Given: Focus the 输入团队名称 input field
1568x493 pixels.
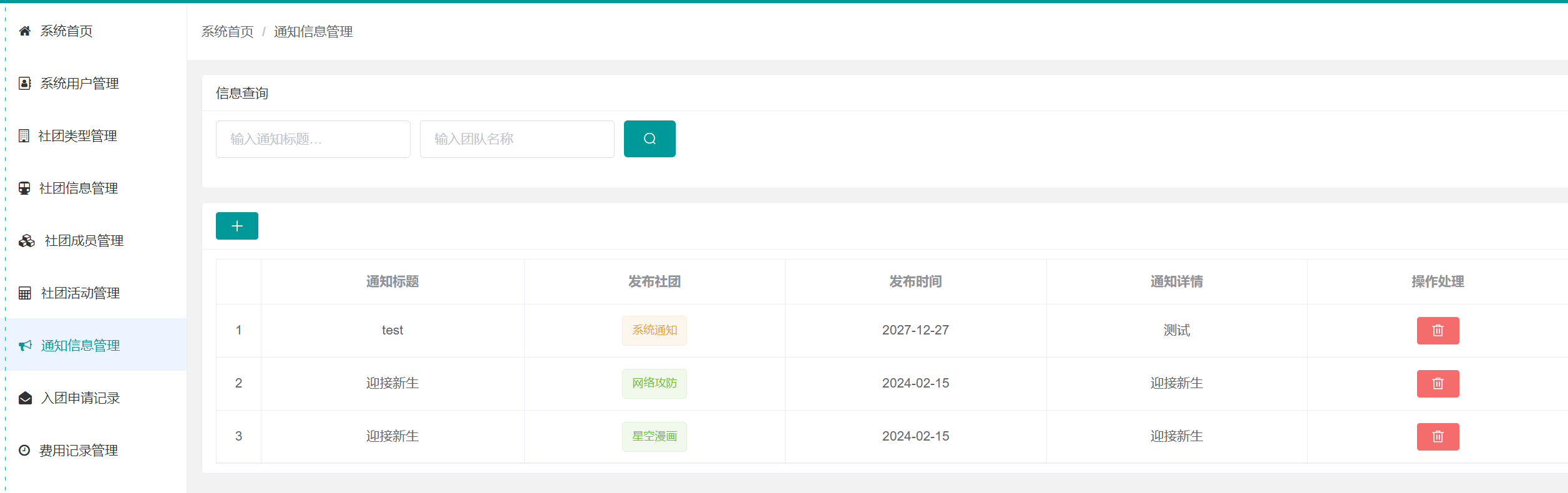Looking at the screenshot, I should tap(517, 139).
